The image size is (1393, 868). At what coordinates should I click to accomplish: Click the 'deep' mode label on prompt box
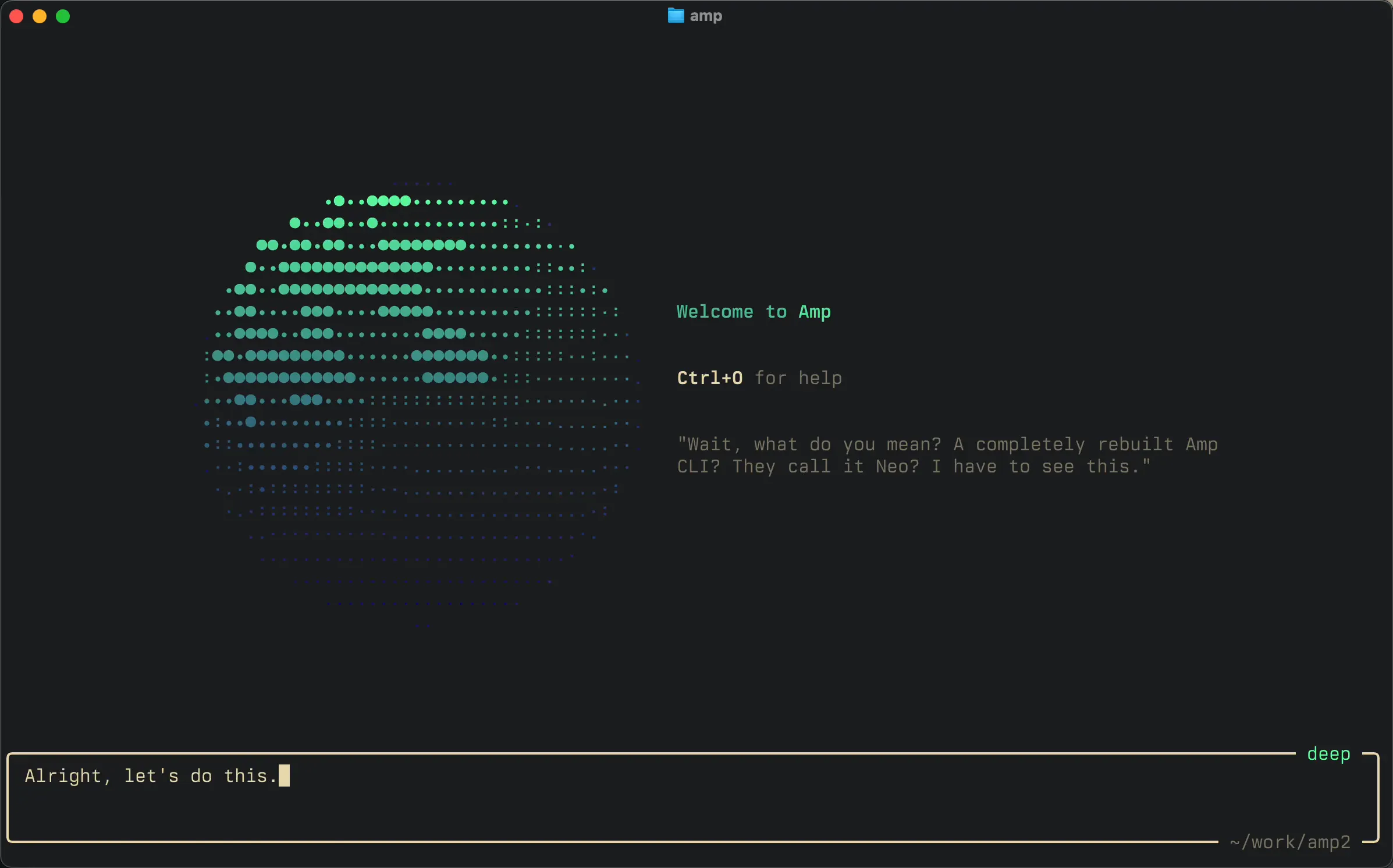coord(1328,754)
